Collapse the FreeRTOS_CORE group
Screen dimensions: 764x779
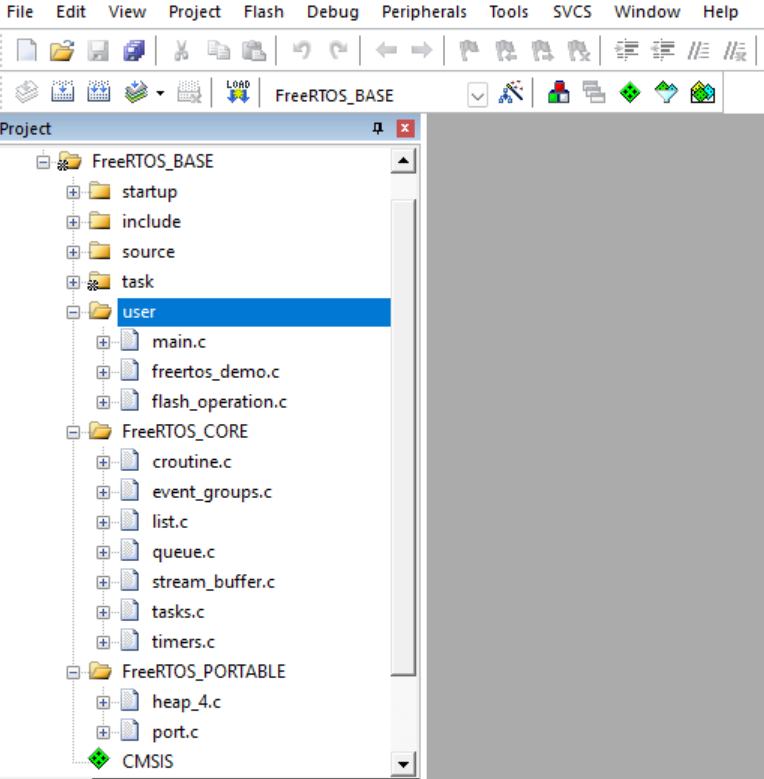point(73,432)
